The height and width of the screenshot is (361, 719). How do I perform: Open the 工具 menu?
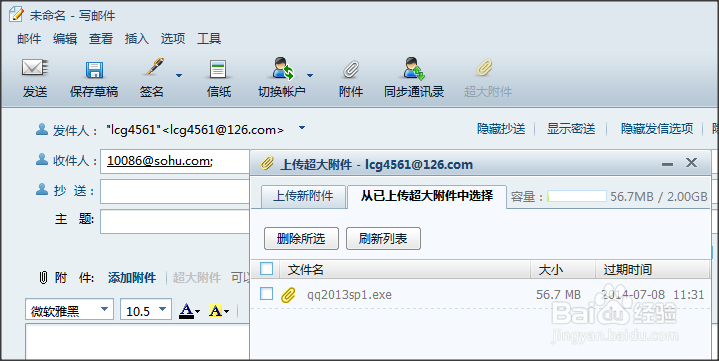point(209,39)
